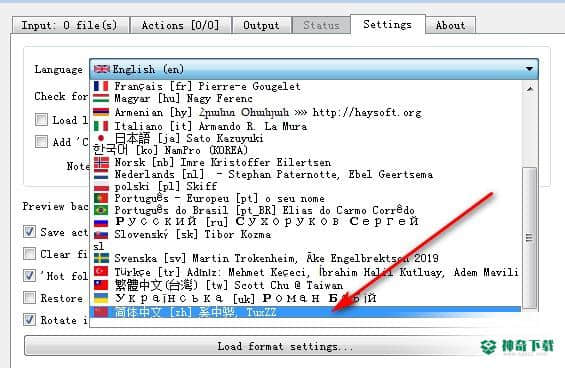Viewport: 565px width, 368px height.
Task: Click the Turkish flag icon
Action: point(101,271)
